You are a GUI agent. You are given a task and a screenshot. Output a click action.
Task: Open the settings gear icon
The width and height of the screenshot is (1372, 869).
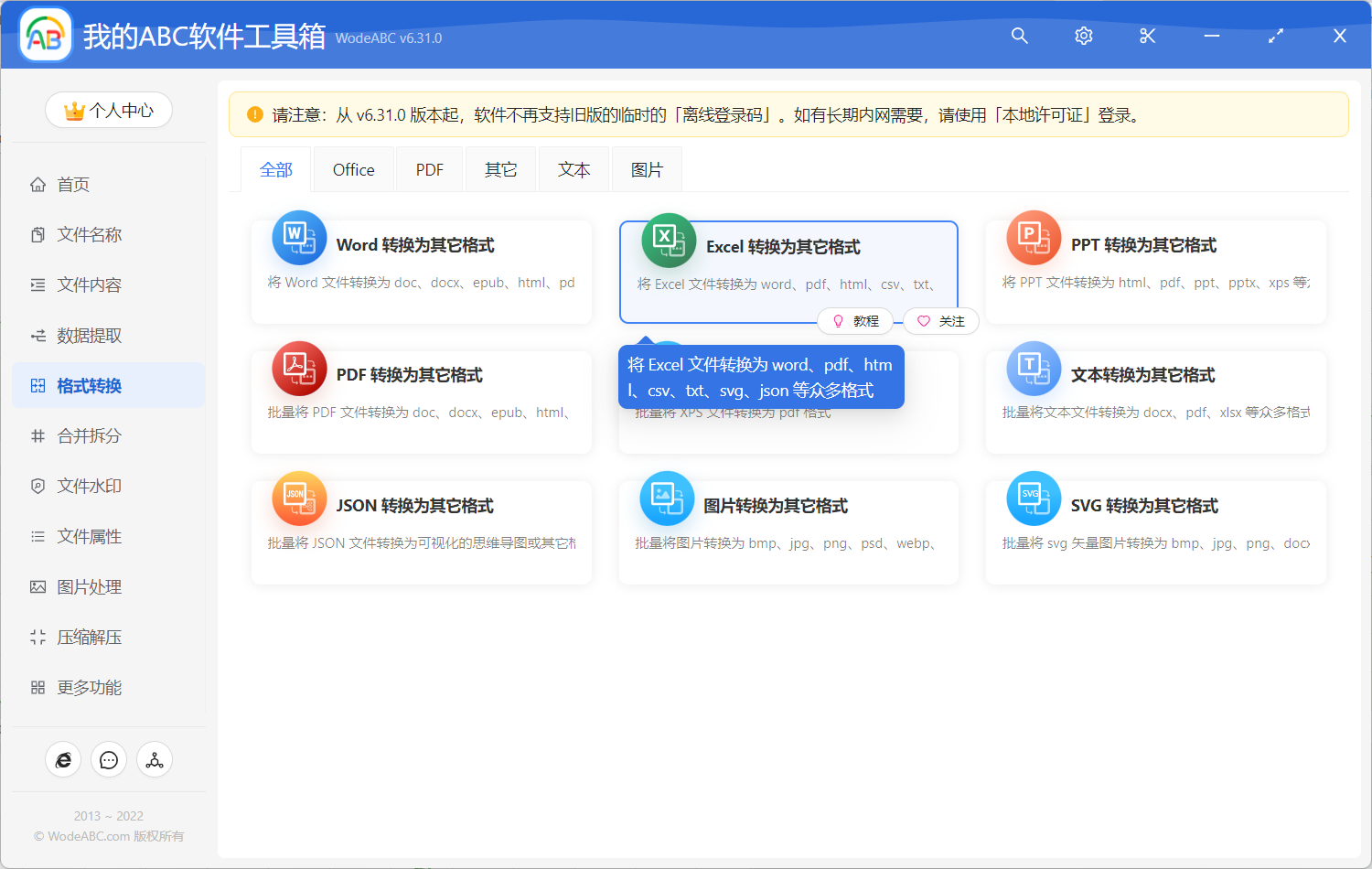1083,36
